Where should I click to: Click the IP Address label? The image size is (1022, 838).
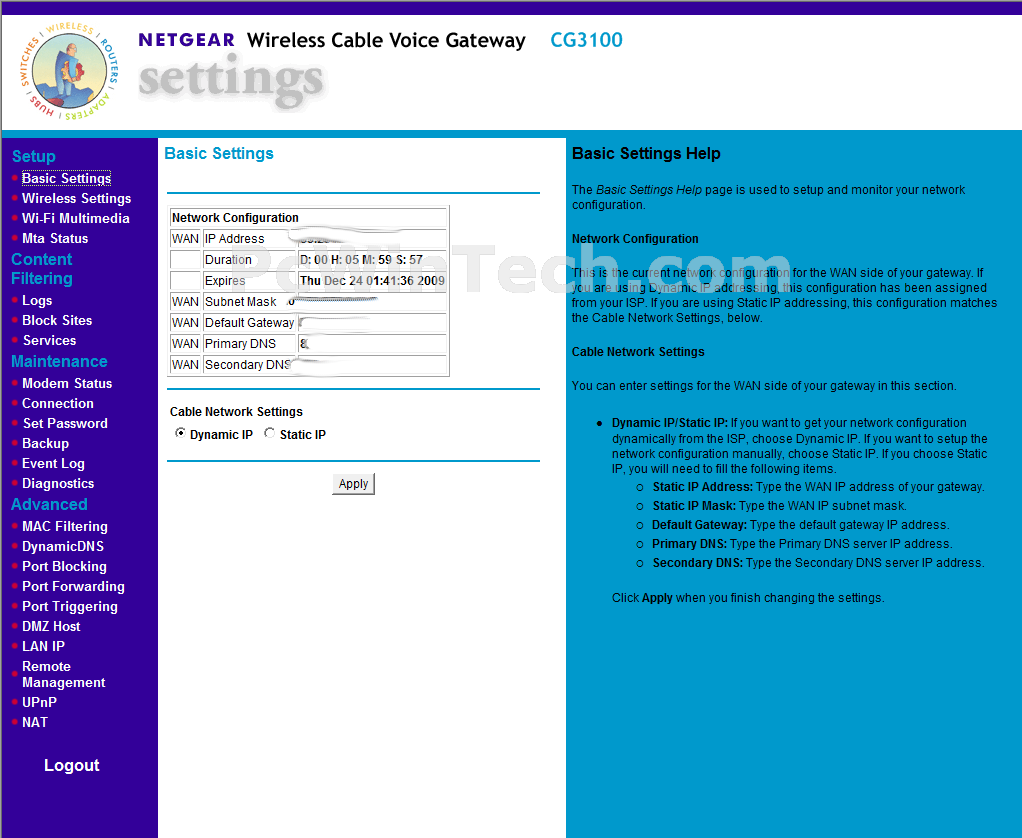click(235, 238)
